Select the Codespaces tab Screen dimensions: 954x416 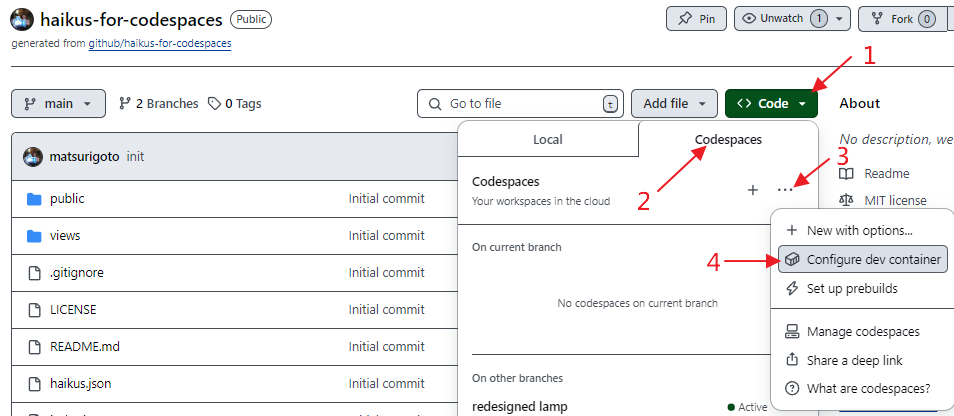[x=728, y=140]
